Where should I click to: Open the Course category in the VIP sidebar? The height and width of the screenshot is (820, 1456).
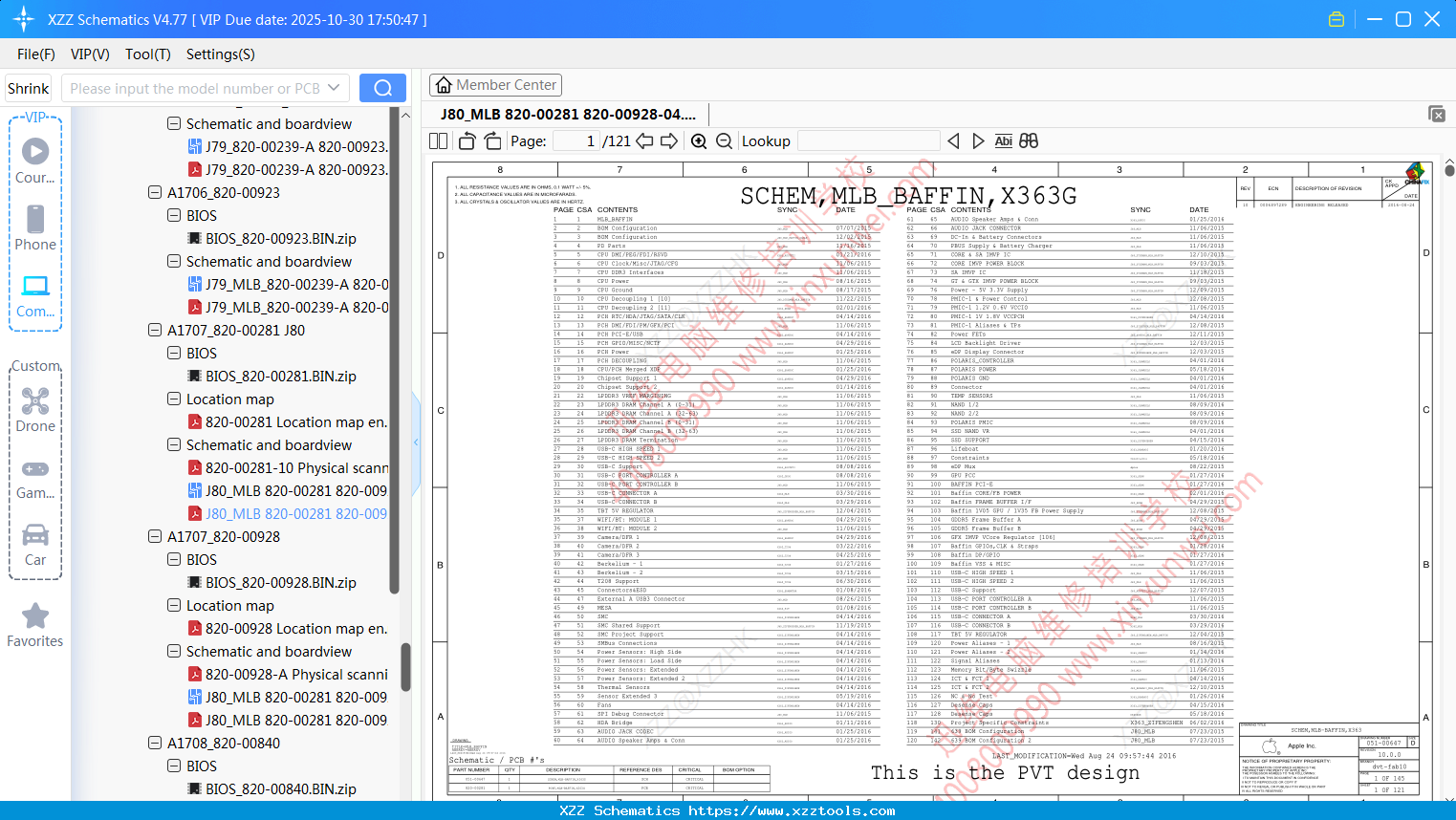[x=35, y=161]
